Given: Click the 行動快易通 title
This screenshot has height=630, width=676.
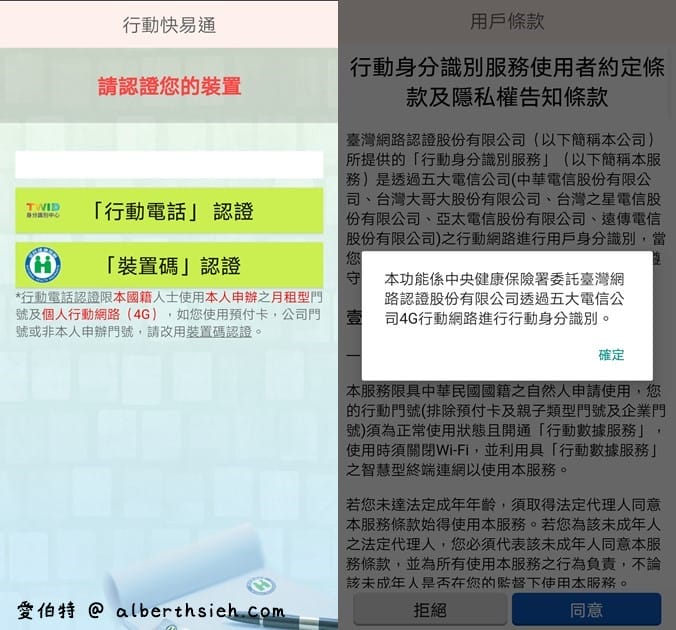Looking at the screenshot, I should tap(169, 25).
